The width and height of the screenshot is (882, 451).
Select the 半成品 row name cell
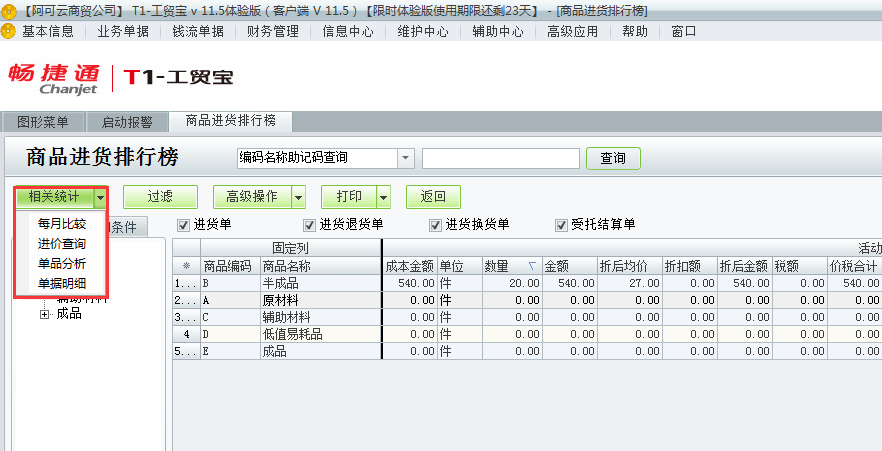321,283
